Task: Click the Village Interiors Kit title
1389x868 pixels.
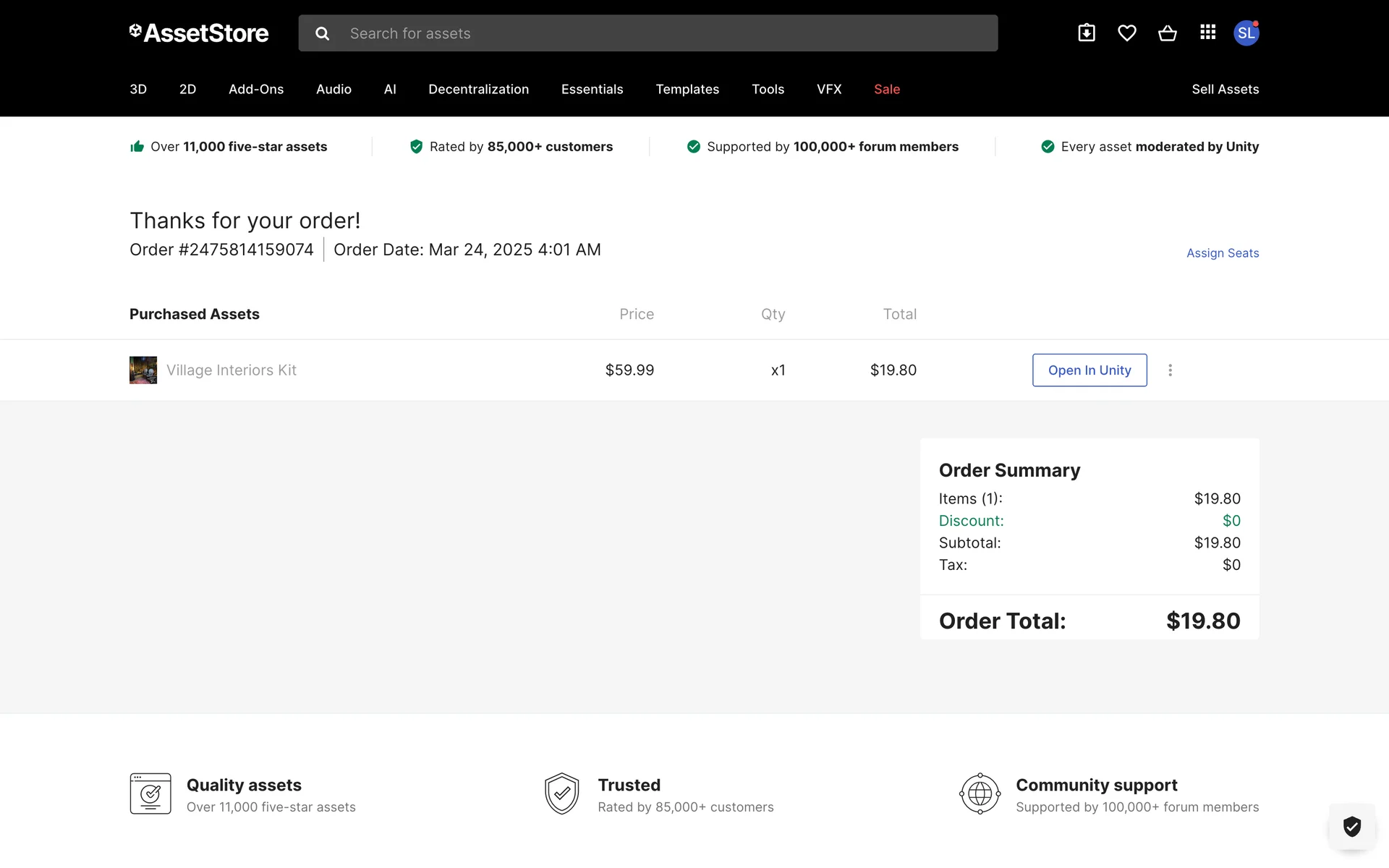Action: tap(231, 370)
